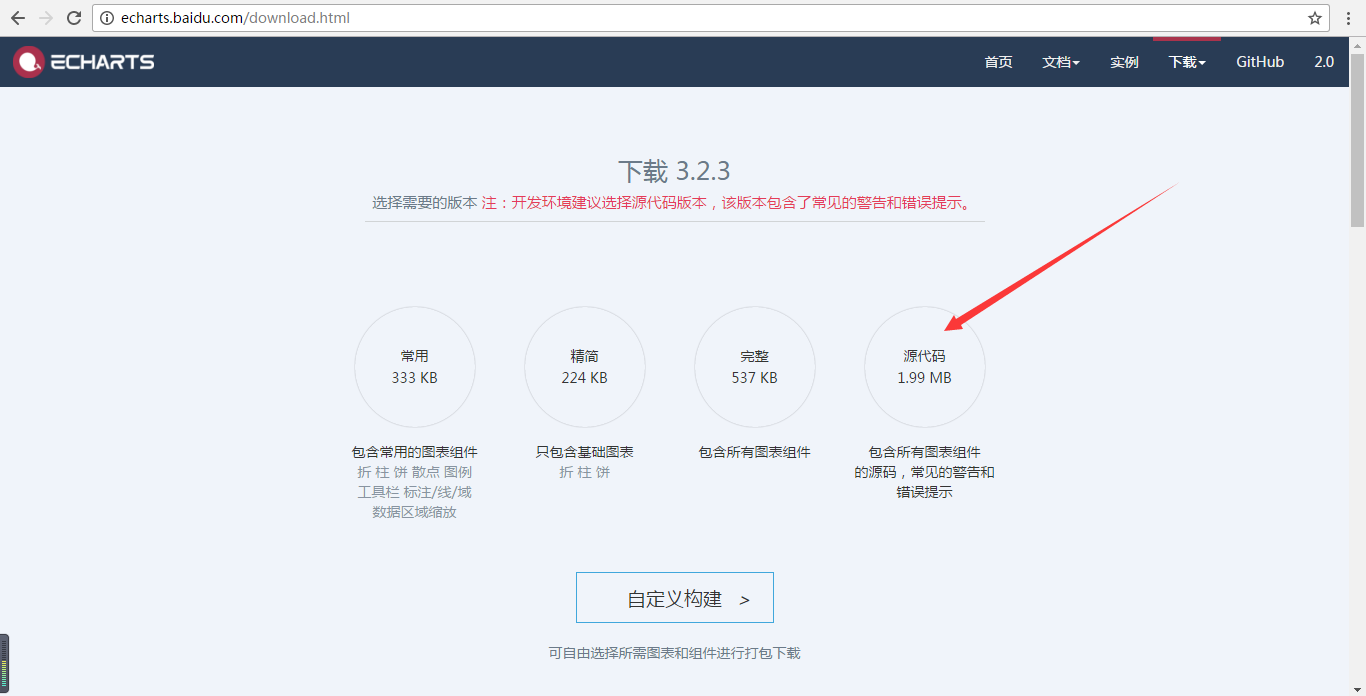Download the 常用 333 KB build
Image resolution: width=1366 pixels, height=696 pixels.
[x=415, y=367]
